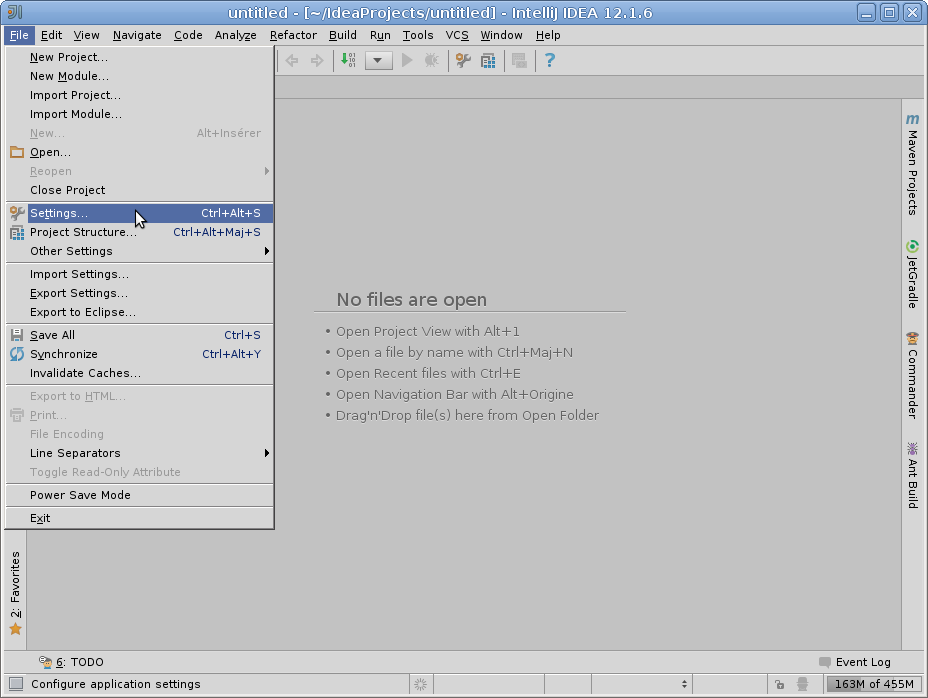Viewport: 928px width, 698px height.
Task: Click the disabled Reopen submenu entry
Action: click(140, 171)
